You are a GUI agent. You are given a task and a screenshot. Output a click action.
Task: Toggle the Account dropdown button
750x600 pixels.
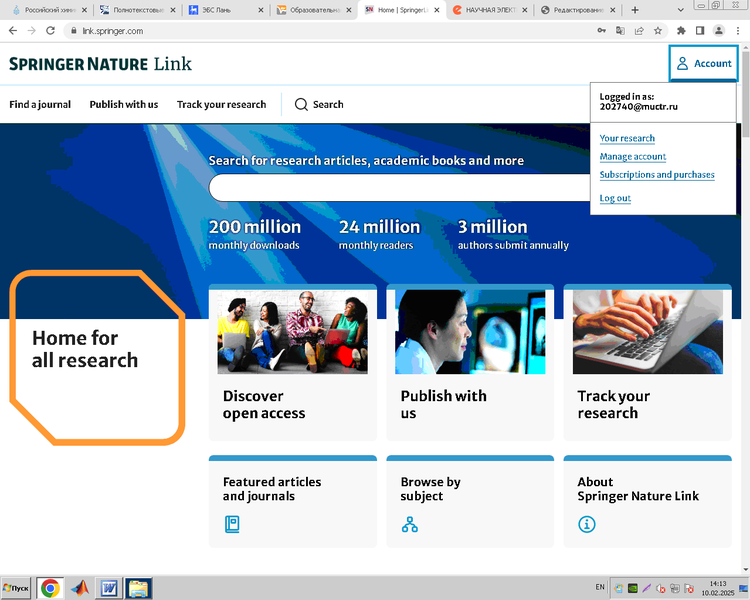click(703, 63)
